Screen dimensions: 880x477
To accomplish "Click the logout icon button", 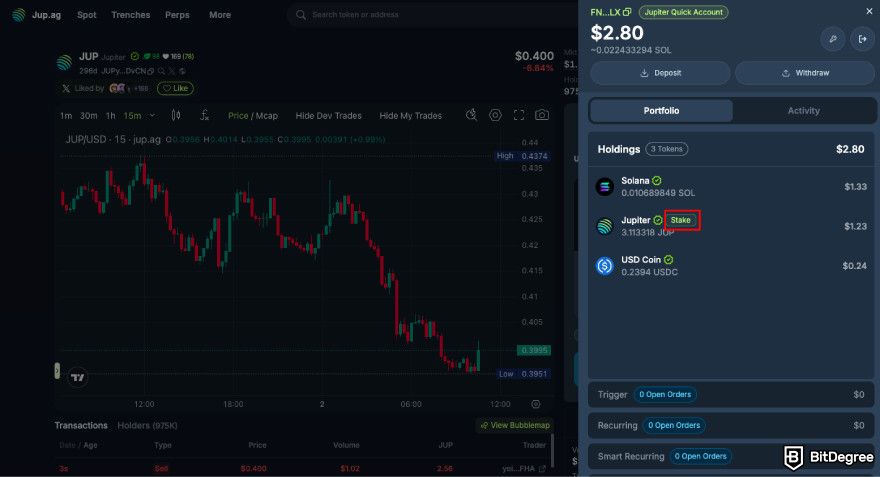I will 862,39.
